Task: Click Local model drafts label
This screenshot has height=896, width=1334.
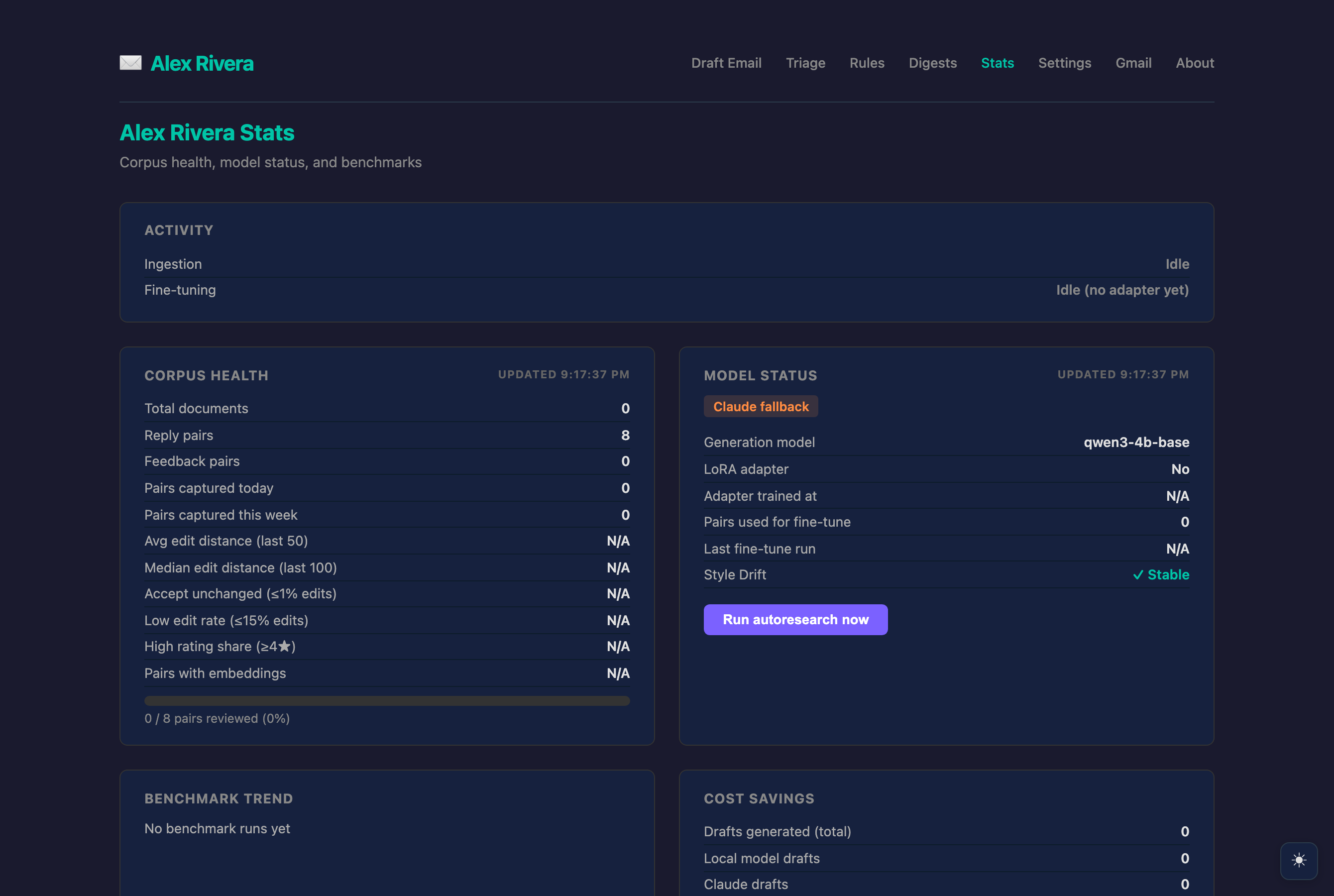Action: [x=761, y=858]
